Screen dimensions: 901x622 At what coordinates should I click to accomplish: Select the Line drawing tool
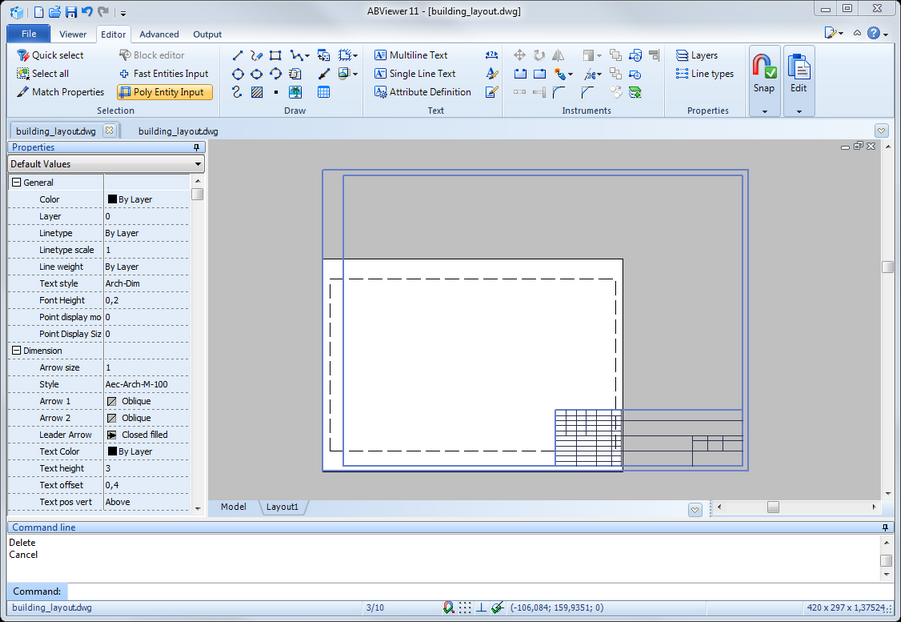(238, 55)
